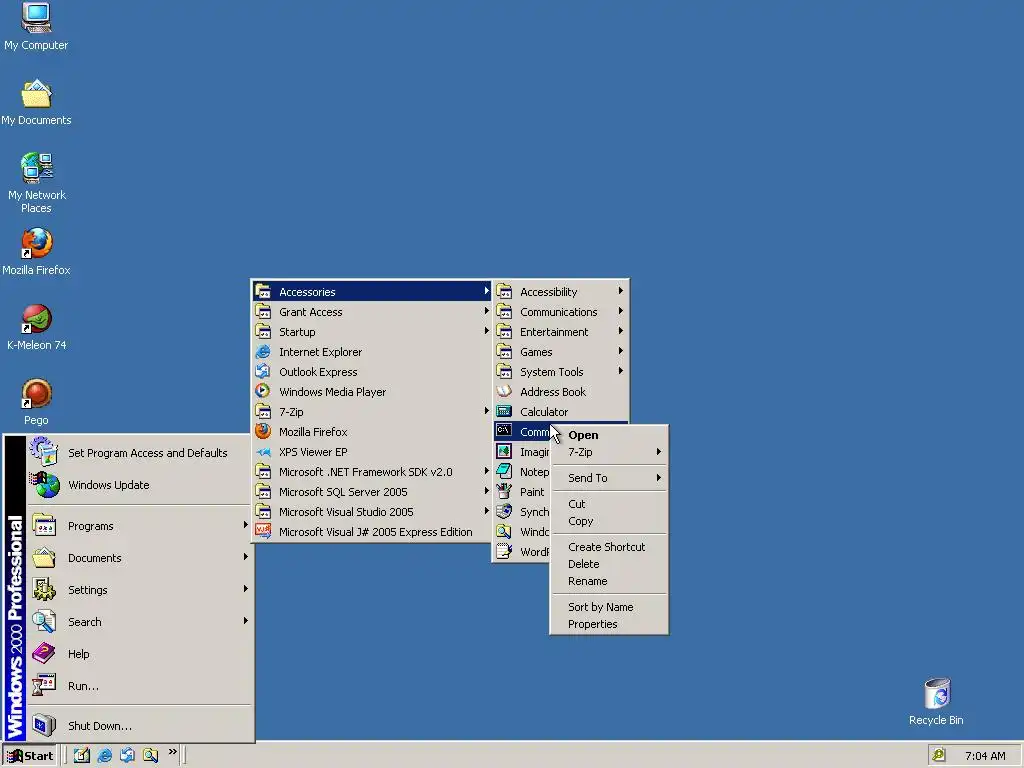This screenshot has width=1024, height=768.
Task: Click the Outlook Express icon in Programs menu
Action: click(x=263, y=372)
